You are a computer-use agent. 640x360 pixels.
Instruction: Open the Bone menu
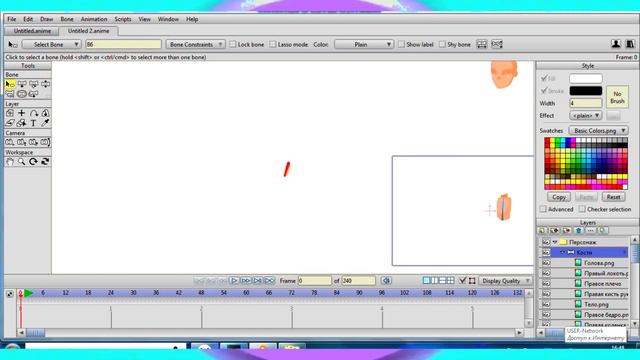click(67, 19)
